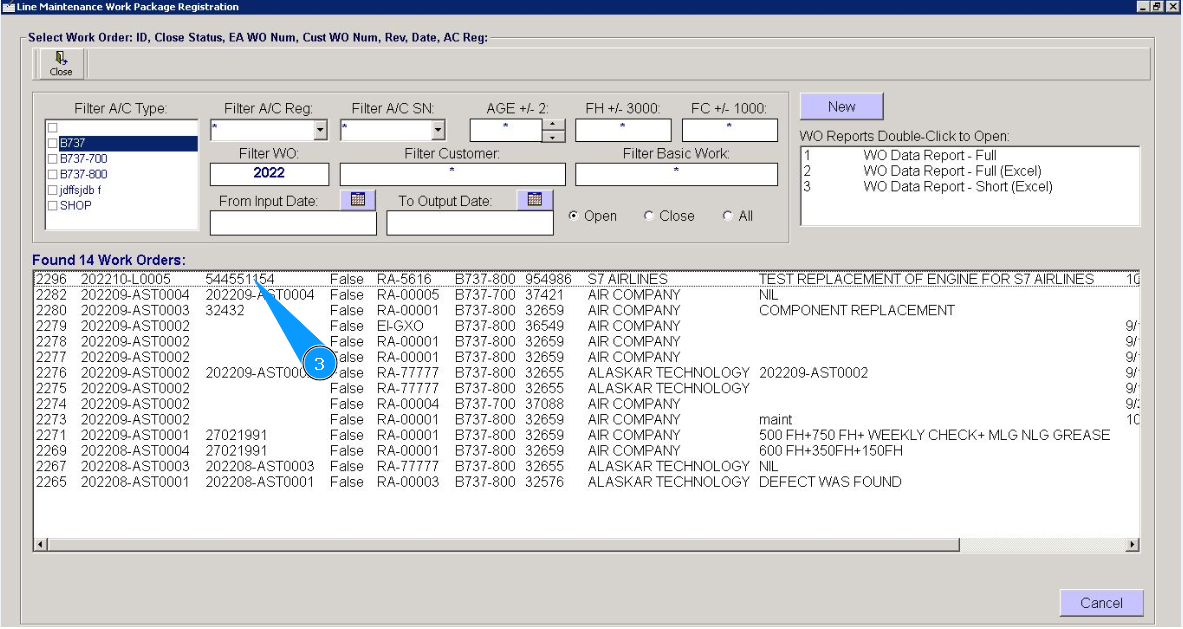Enable the SHOP aircraft type checkbox

click(52, 206)
